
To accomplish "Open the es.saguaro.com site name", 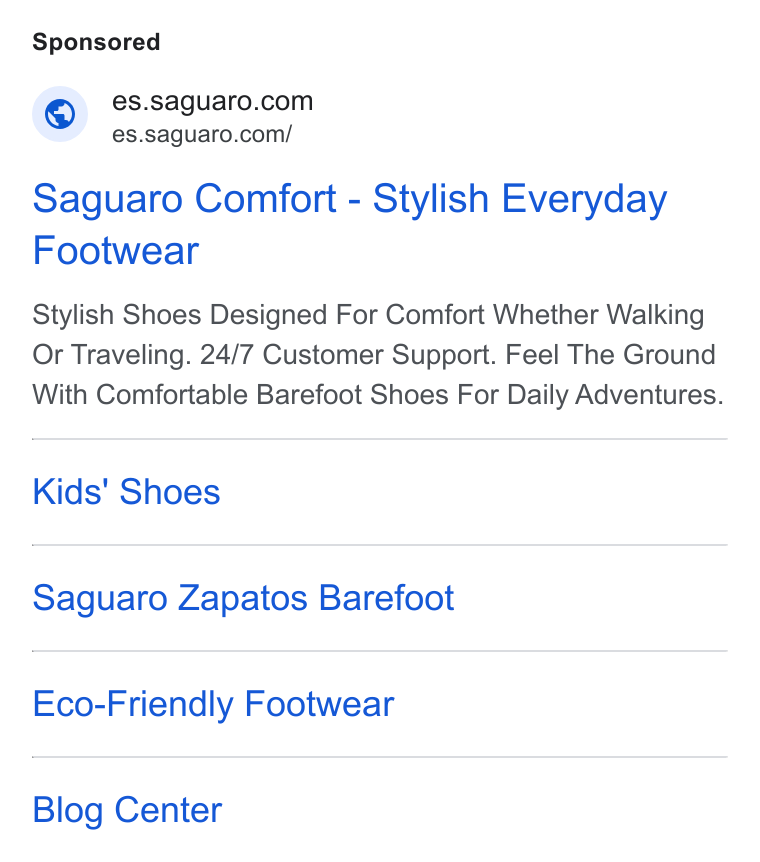I will click(x=212, y=101).
